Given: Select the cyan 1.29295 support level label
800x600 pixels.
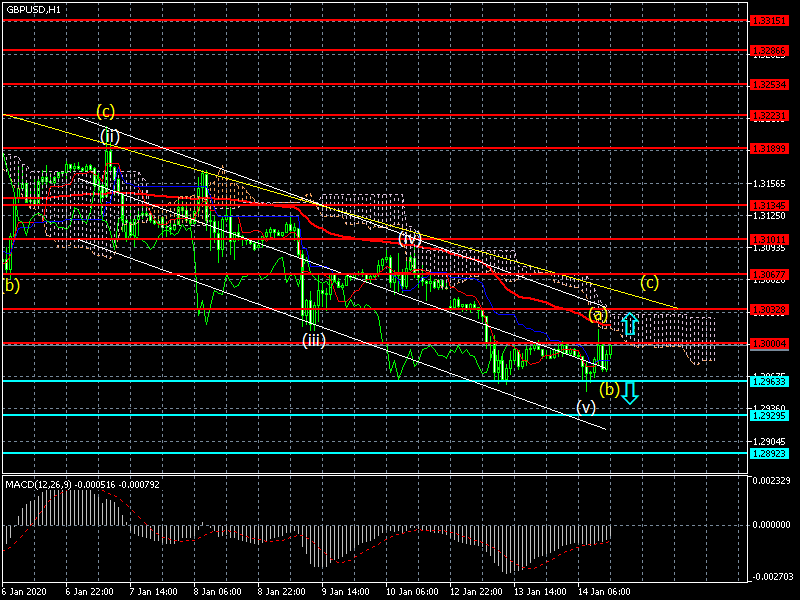Looking at the screenshot, I should (769, 416).
